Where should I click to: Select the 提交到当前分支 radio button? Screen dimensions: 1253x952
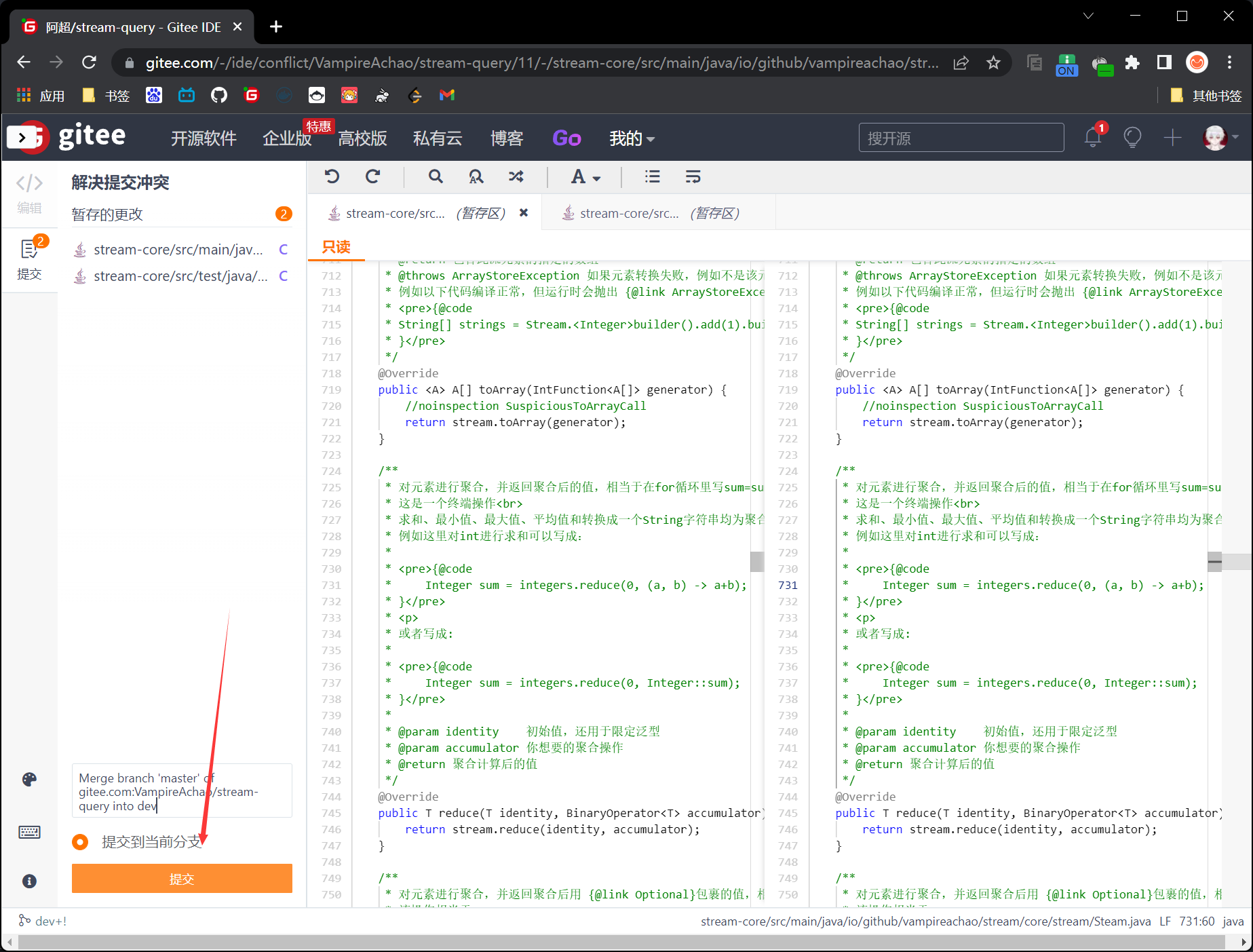80,842
